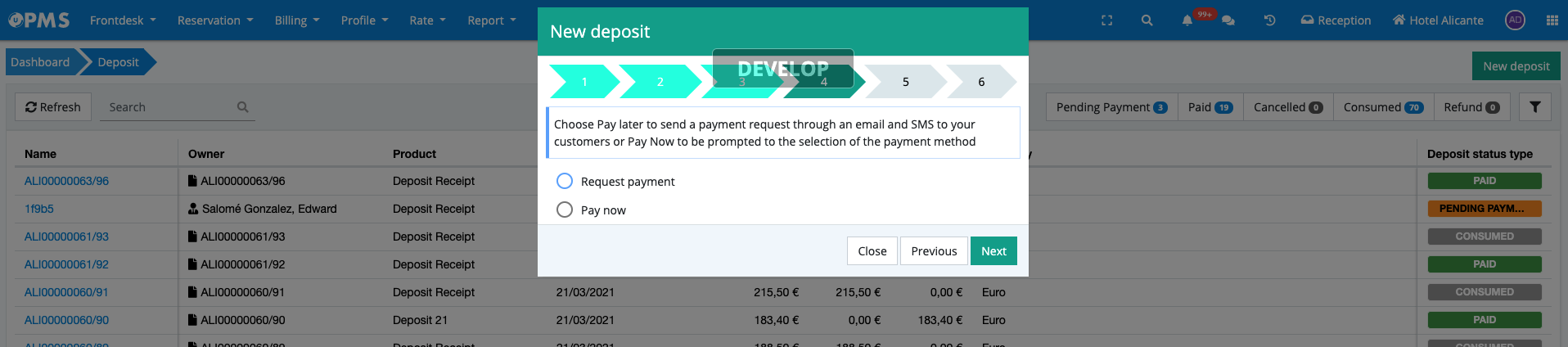This screenshot has width=1568, height=347.
Task: Open the notifications bell icon
Action: tap(1187, 20)
